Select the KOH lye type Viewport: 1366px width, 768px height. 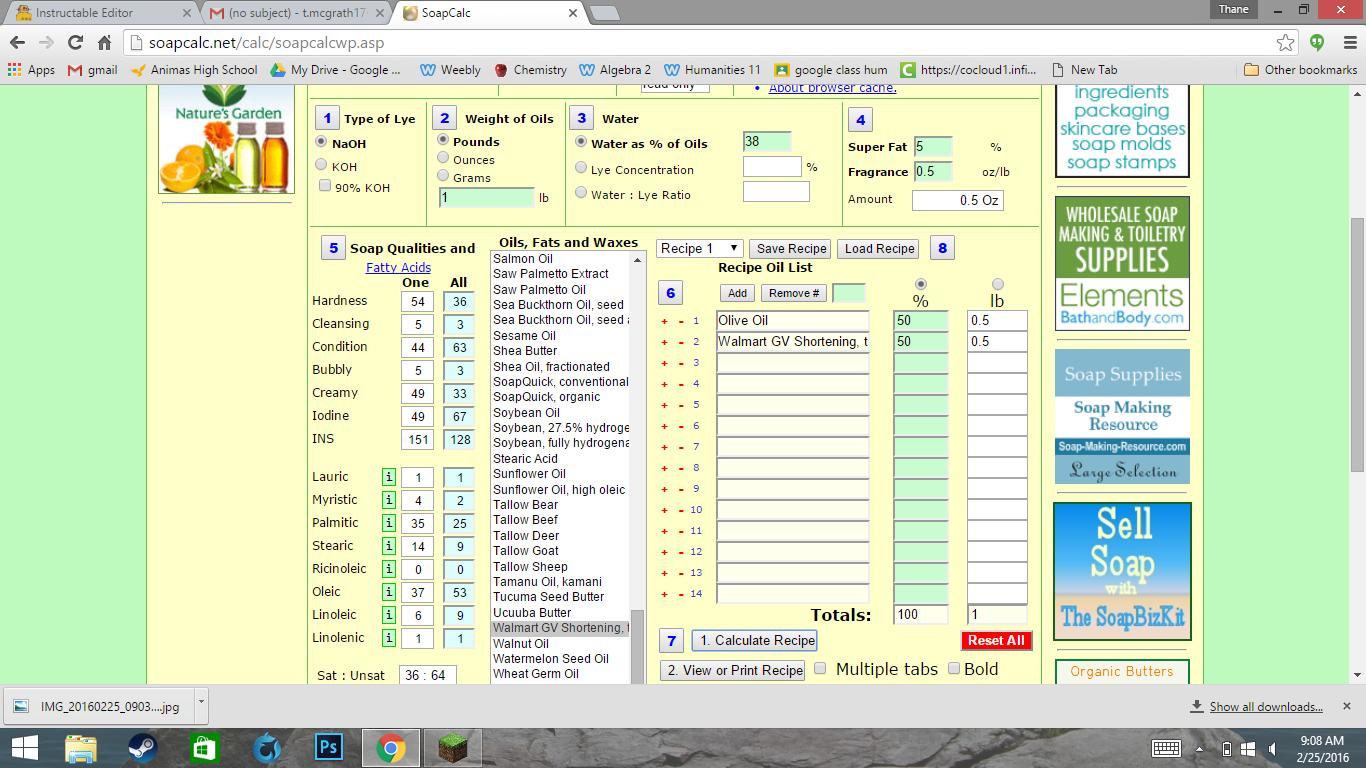[x=321, y=165]
